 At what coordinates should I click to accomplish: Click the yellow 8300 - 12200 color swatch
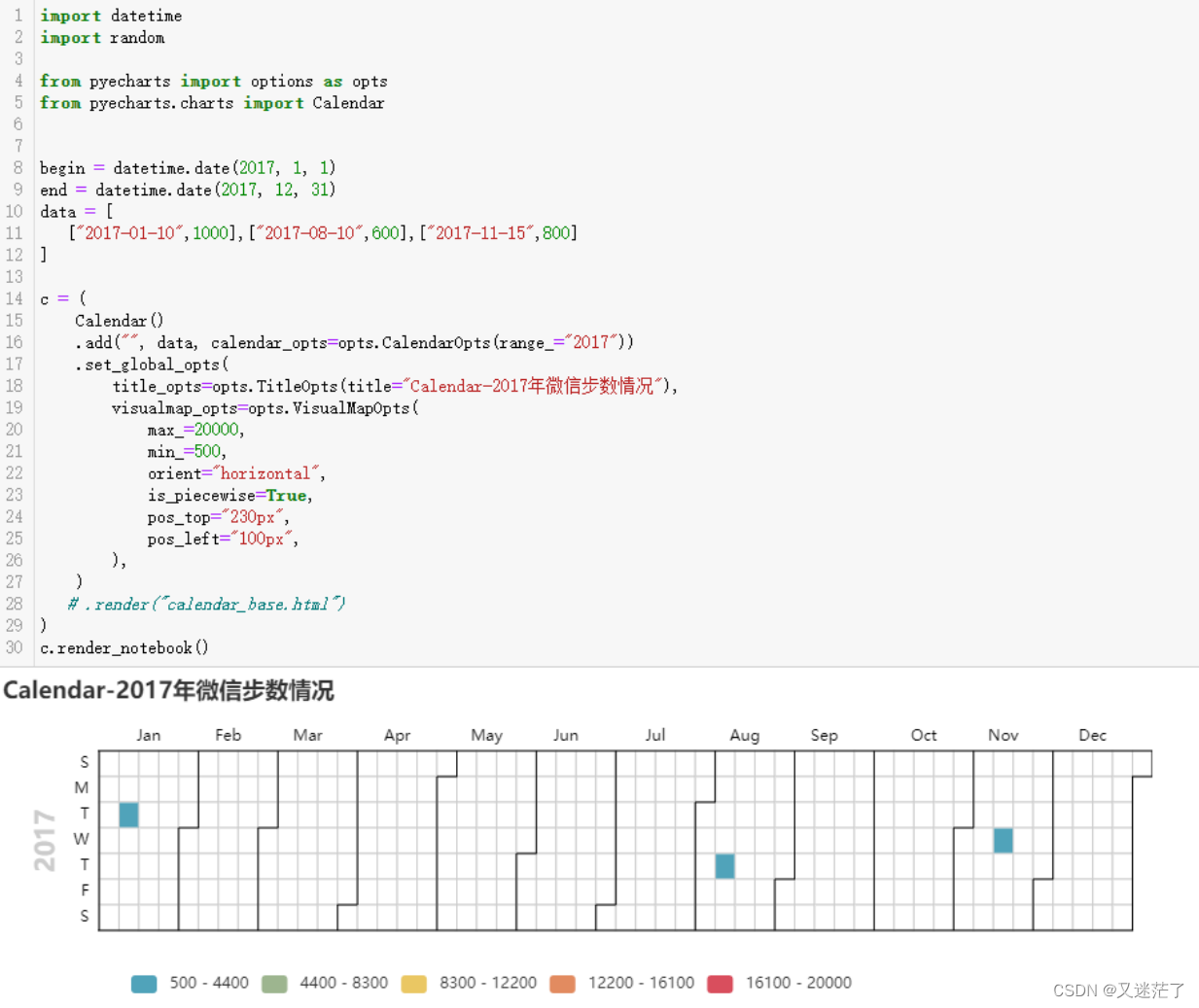(414, 984)
